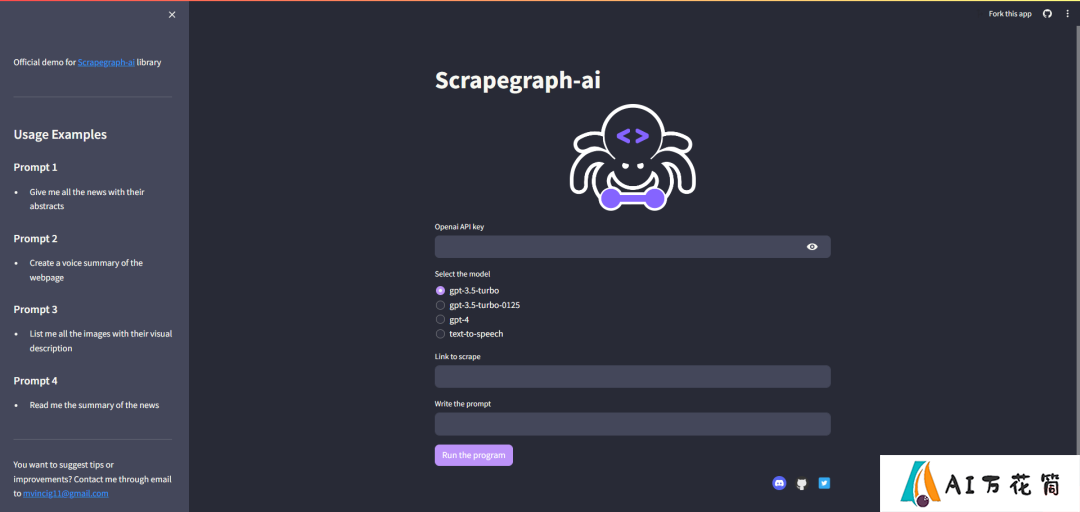Select the gpt-3.5-turbo-0125 model option
The height and width of the screenshot is (512, 1080).
477,305
